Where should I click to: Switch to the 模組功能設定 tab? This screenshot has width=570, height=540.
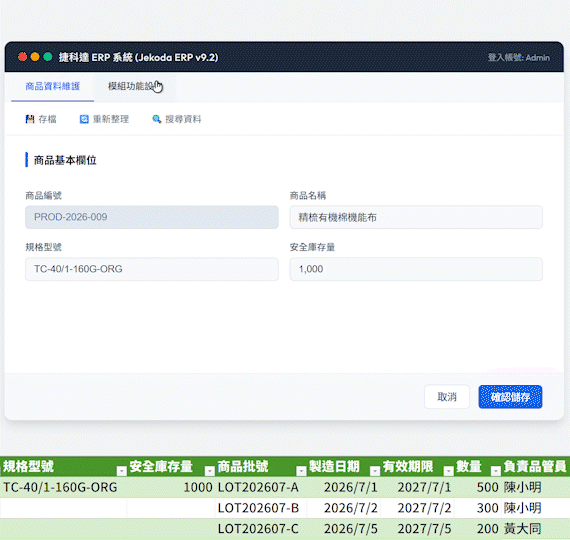tap(135, 87)
